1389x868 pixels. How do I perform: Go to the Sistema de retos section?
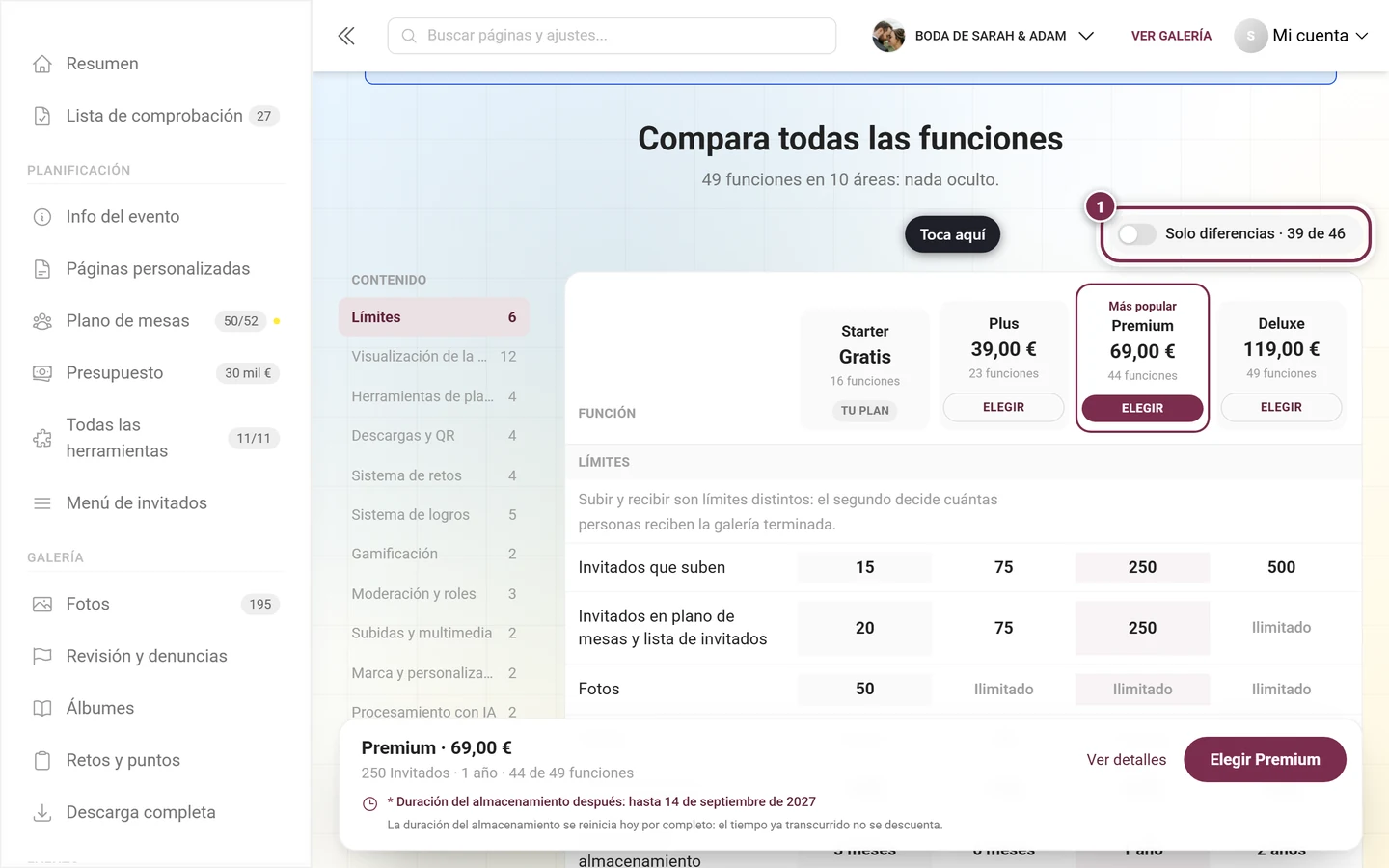pyautogui.click(x=434, y=475)
